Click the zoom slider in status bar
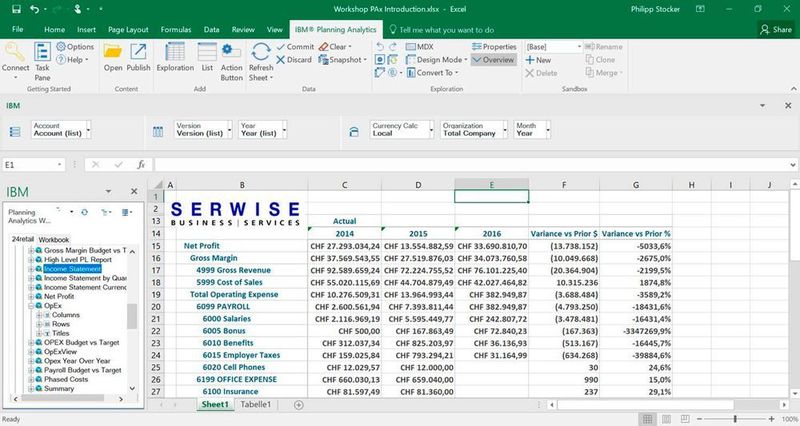Image resolution: width=800 pixels, height=426 pixels. click(735, 419)
